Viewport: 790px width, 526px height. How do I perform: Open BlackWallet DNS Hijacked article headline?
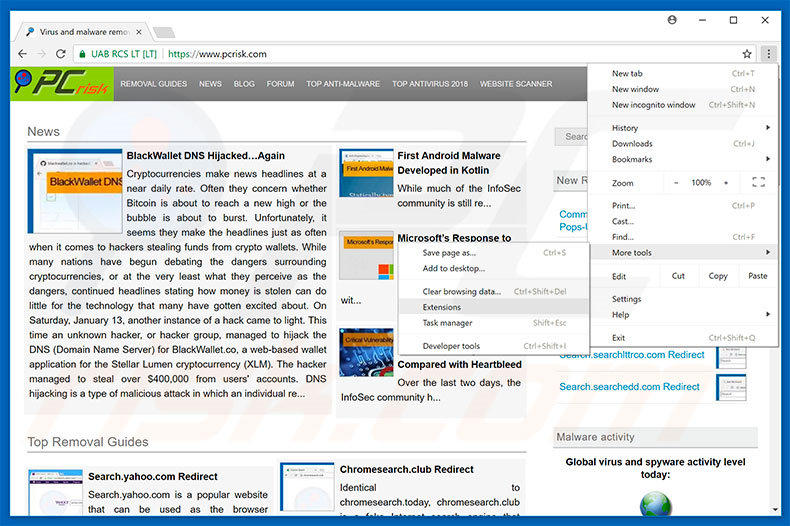pyautogui.click(x=206, y=156)
